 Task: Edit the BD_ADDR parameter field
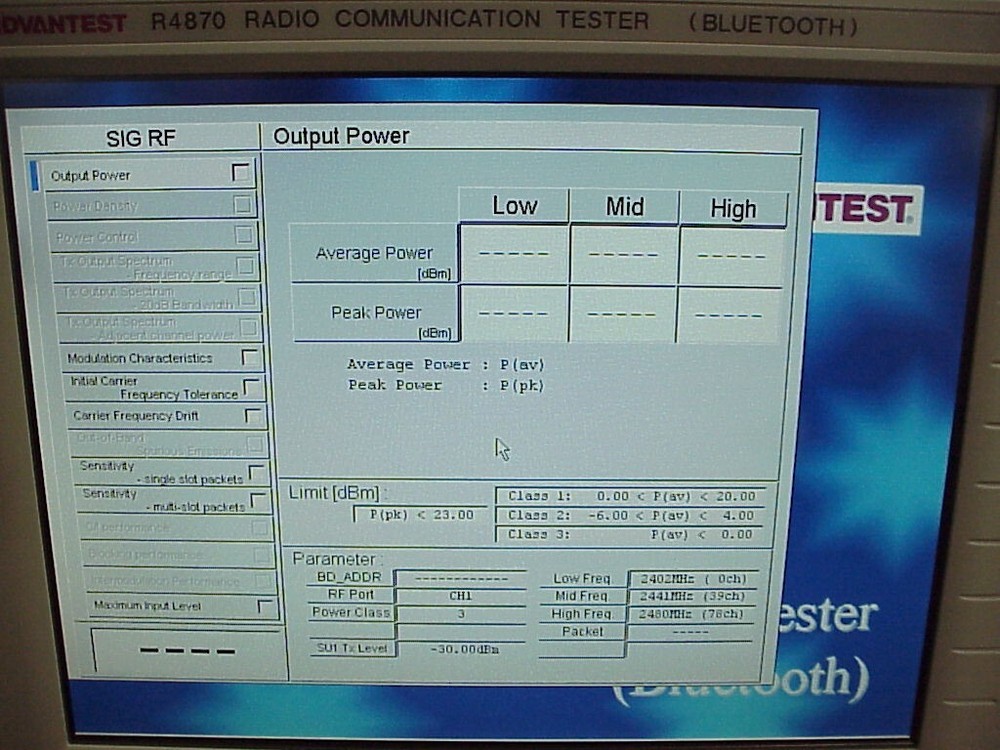pyautogui.click(x=460, y=578)
